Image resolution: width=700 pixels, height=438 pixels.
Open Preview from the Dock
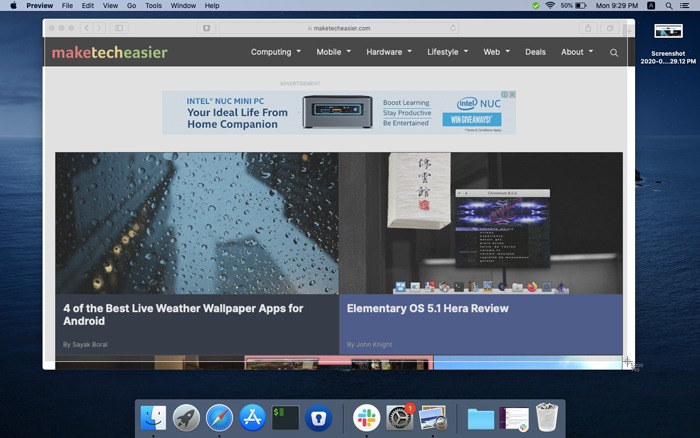point(433,418)
